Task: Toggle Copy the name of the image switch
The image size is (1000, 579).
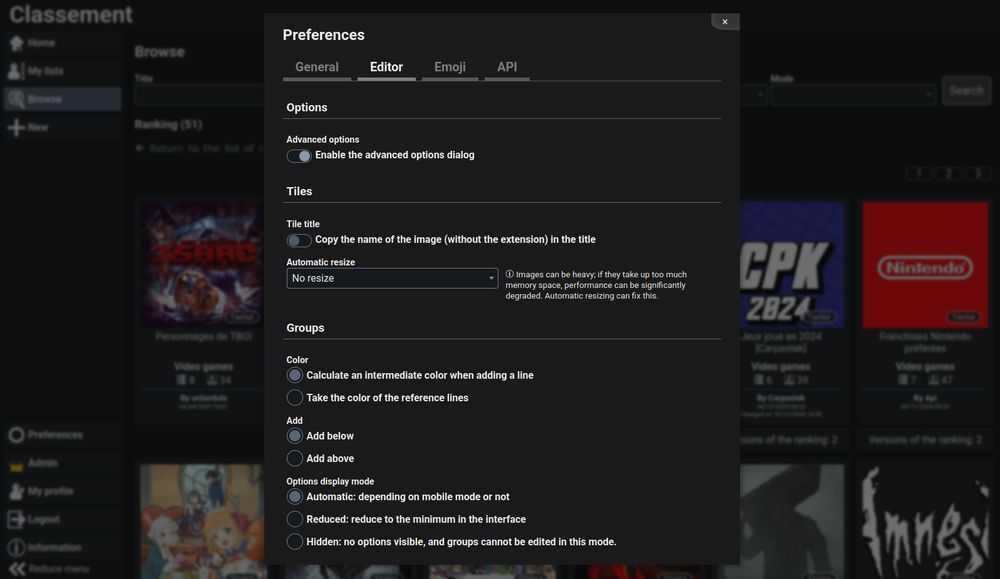Action: (298, 240)
